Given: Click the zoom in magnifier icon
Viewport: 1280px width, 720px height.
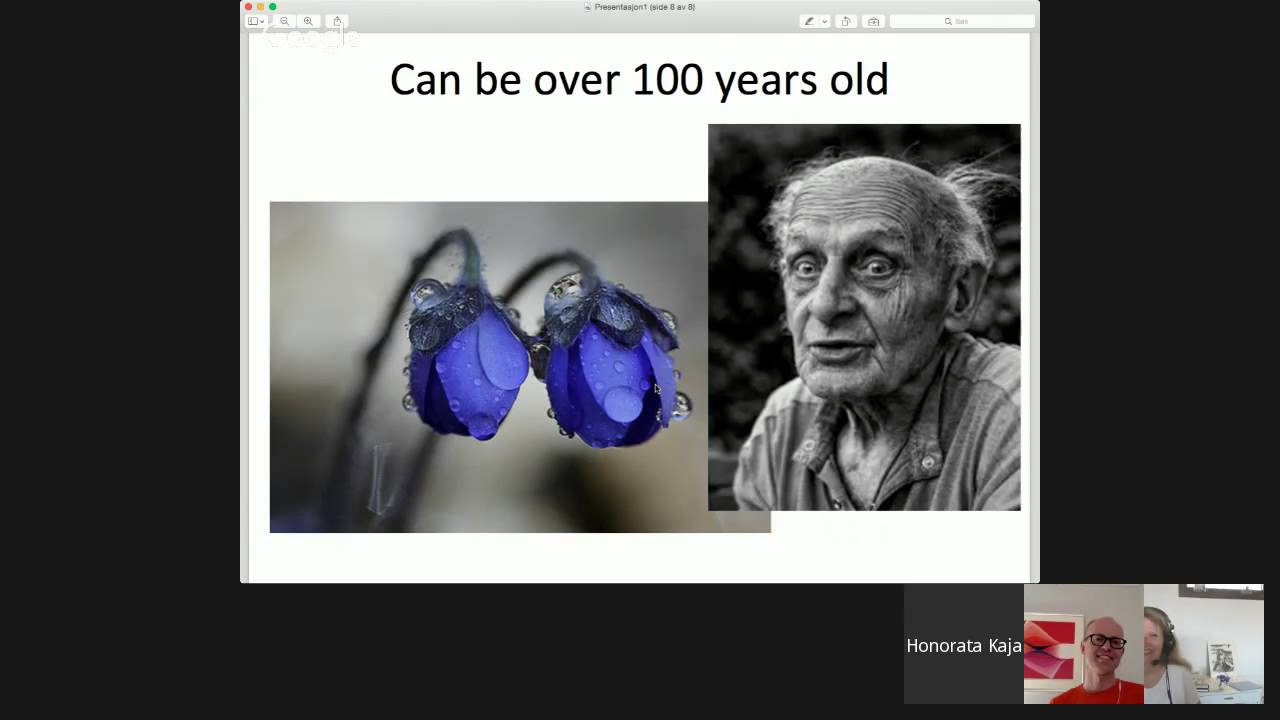Looking at the screenshot, I should point(308,21).
